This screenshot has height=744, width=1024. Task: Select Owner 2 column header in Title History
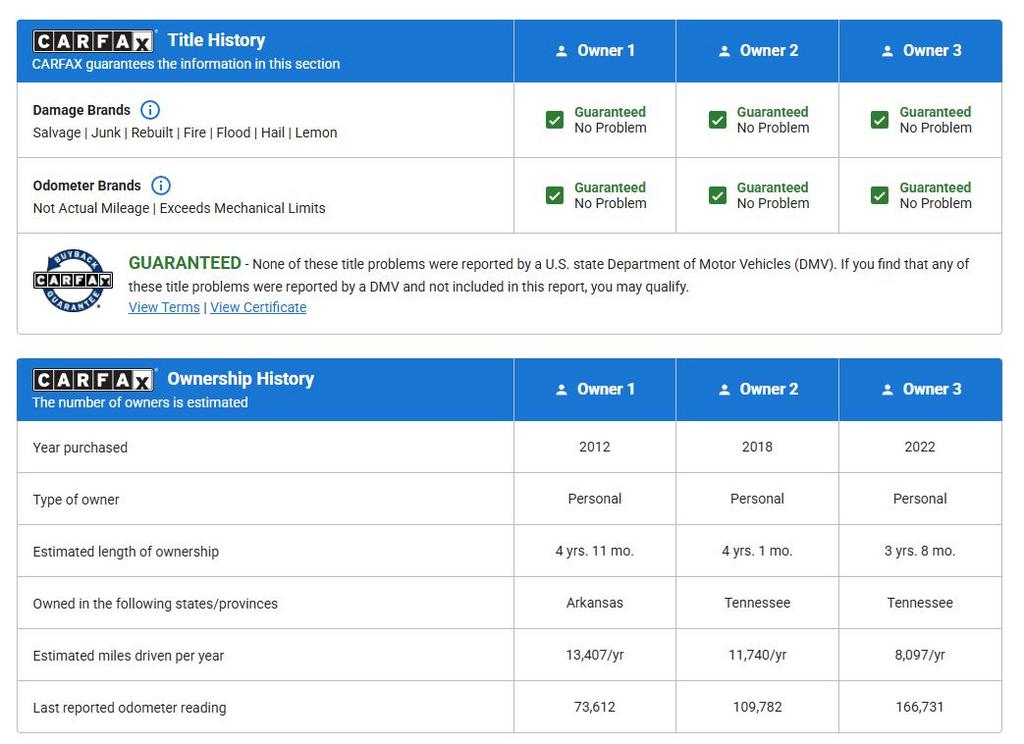pyautogui.click(x=757, y=51)
